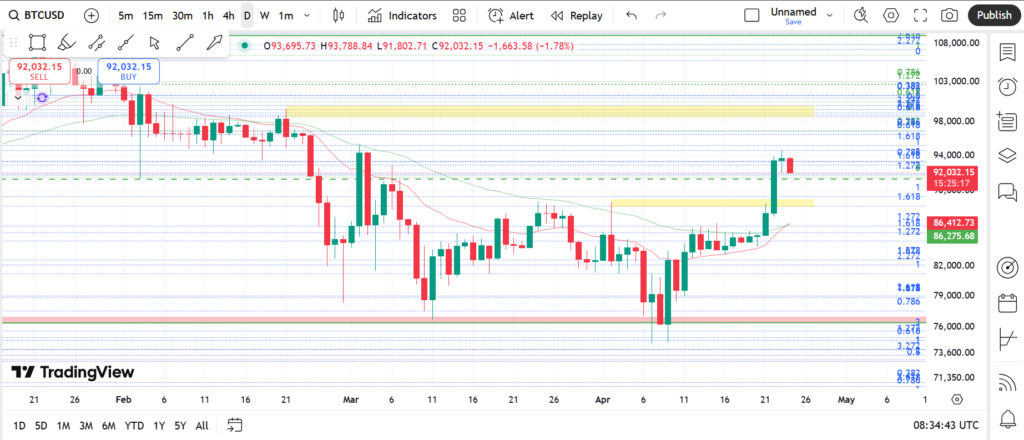Screen dimensions: 1024x440
Task: Open the quick search icon
Action: pos(861,15)
